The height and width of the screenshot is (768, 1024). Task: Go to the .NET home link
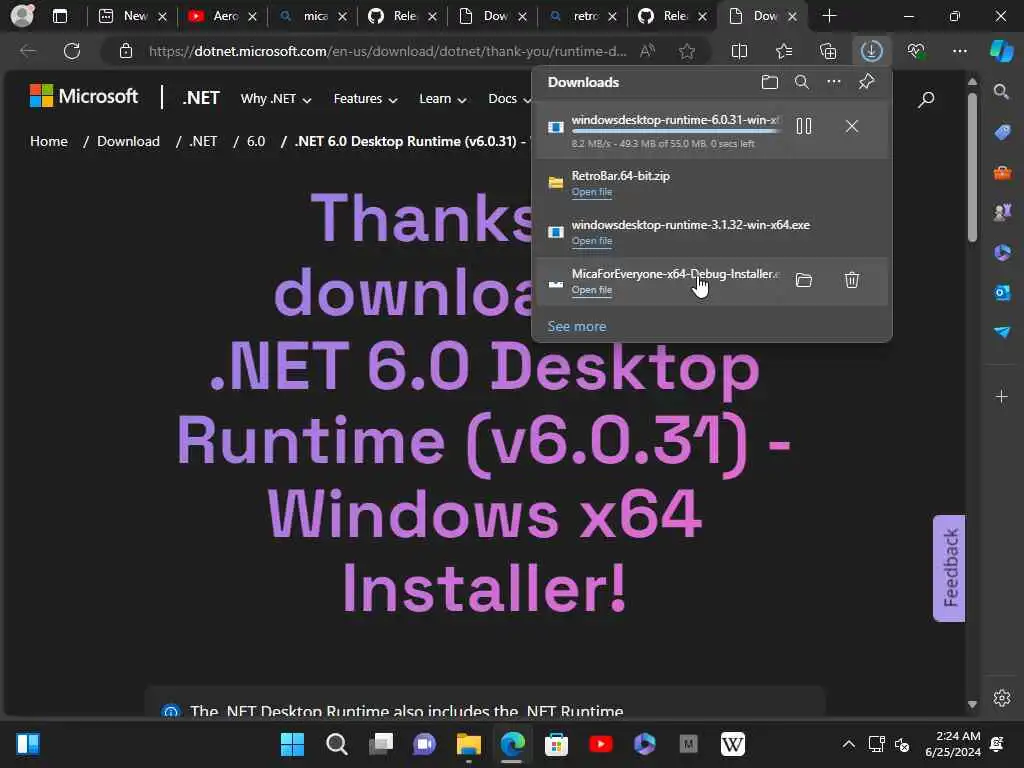pos(200,98)
